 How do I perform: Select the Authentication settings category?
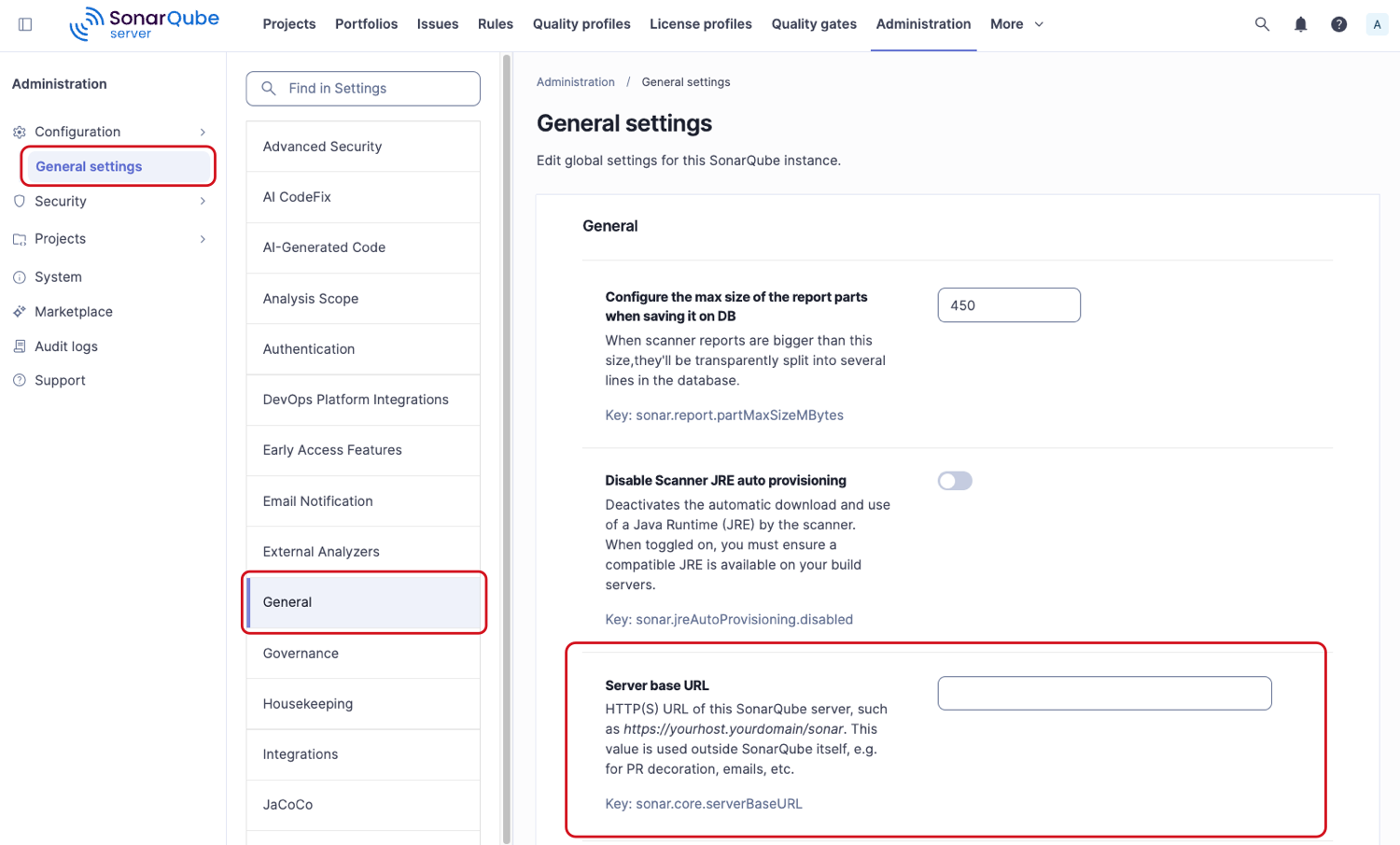tap(363, 349)
